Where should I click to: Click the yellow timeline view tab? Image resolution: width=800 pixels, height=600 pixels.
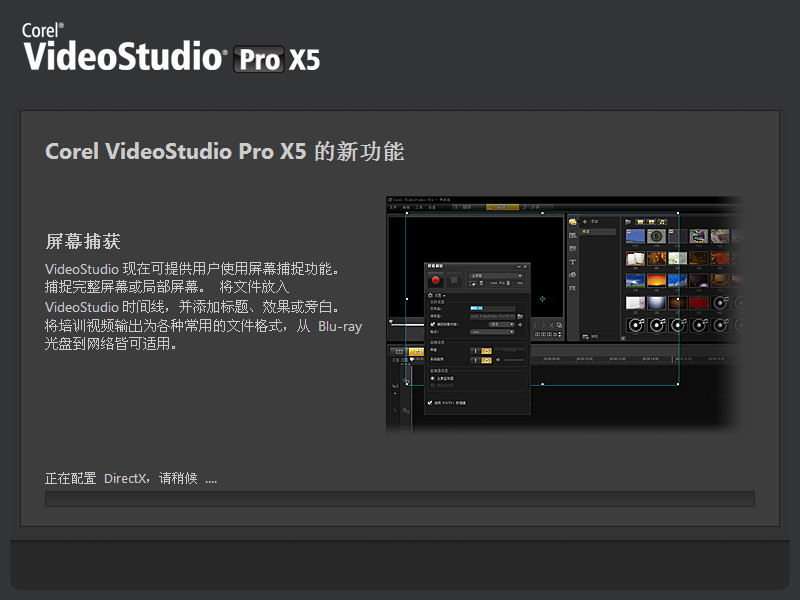[416, 351]
